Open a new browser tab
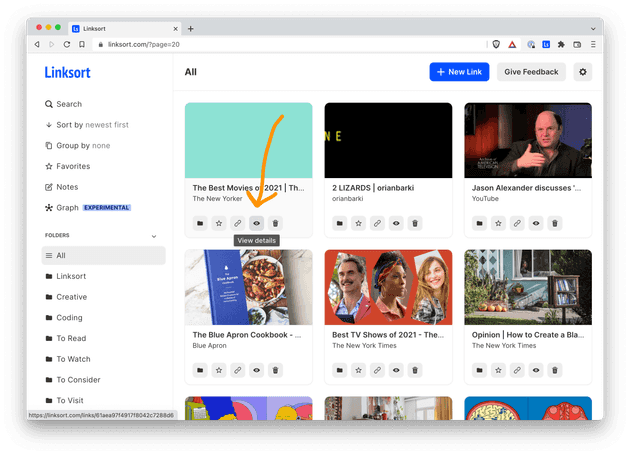This screenshot has width=630, height=455. tap(191, 29)
